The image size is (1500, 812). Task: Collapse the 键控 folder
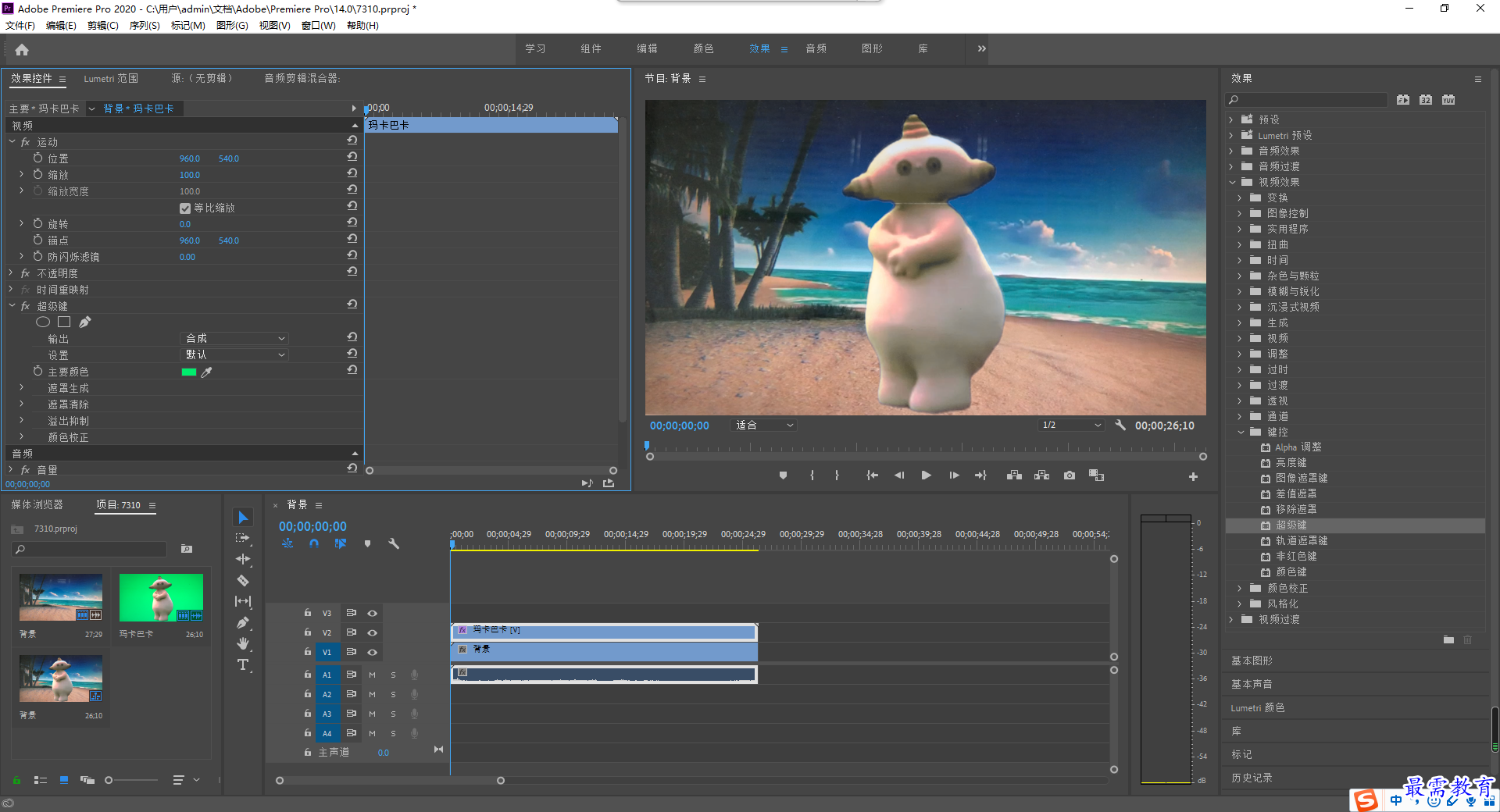coord(1241,432)
